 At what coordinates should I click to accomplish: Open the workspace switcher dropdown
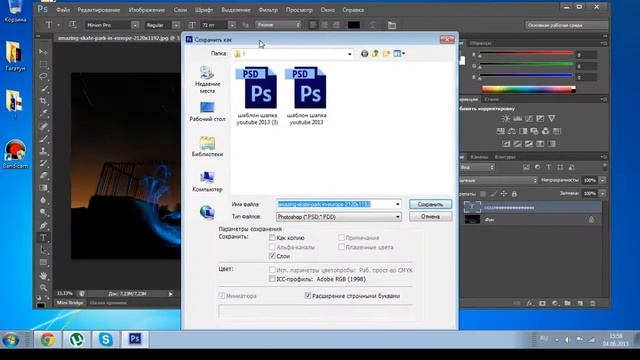pos(567,25)
